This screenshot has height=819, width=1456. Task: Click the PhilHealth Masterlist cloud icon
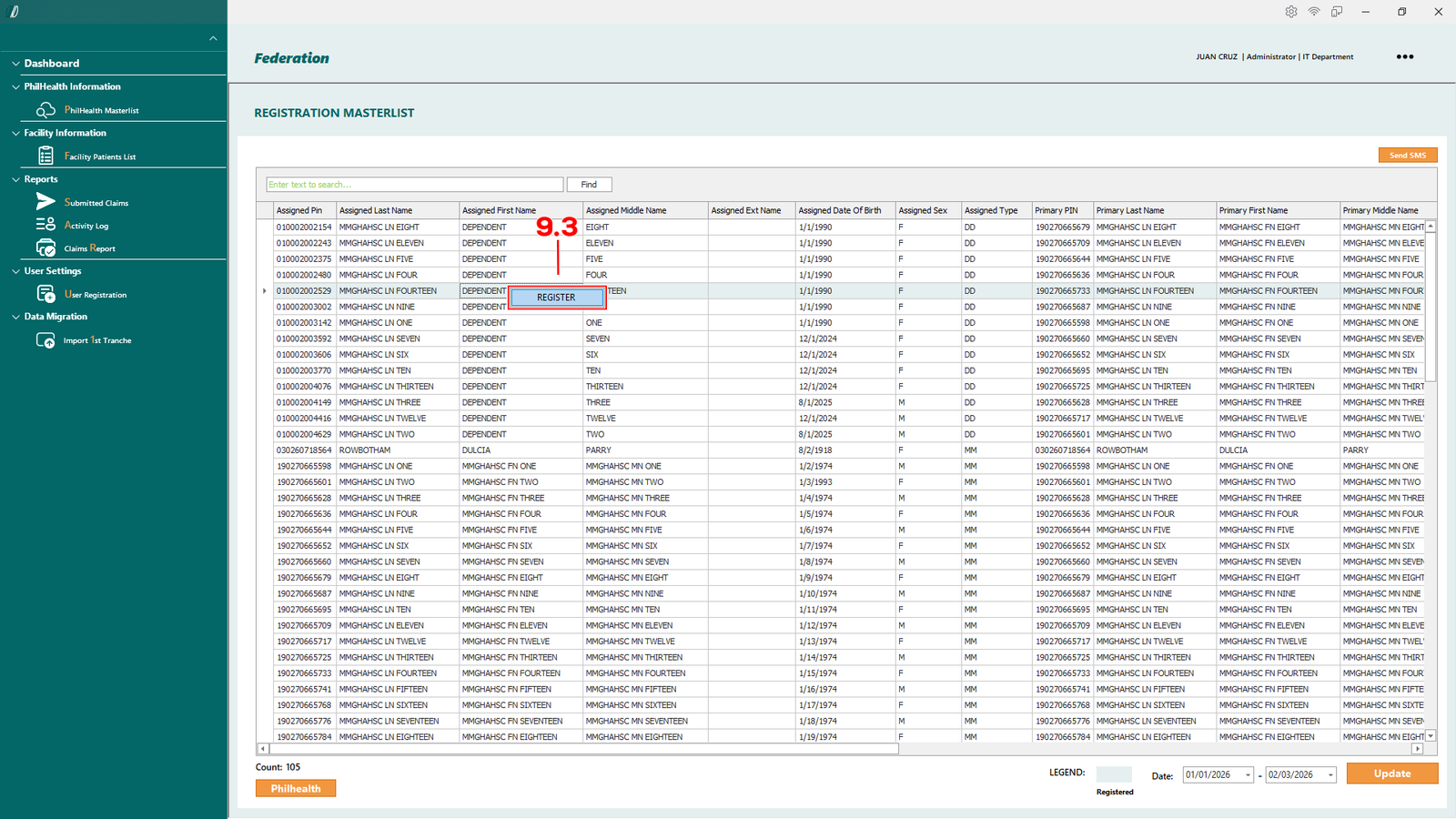45,110
